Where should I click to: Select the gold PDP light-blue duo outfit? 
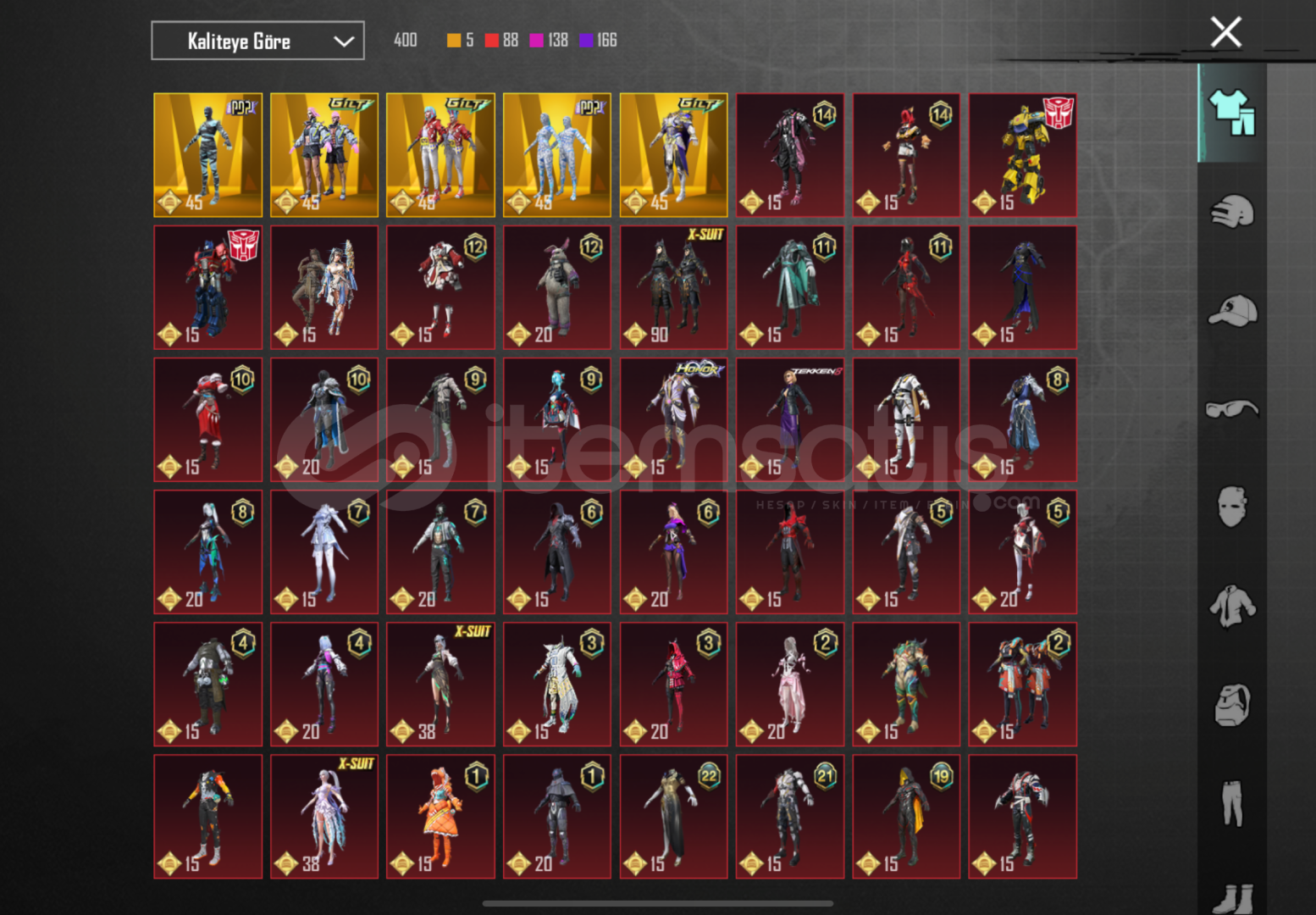pos(557,155)
